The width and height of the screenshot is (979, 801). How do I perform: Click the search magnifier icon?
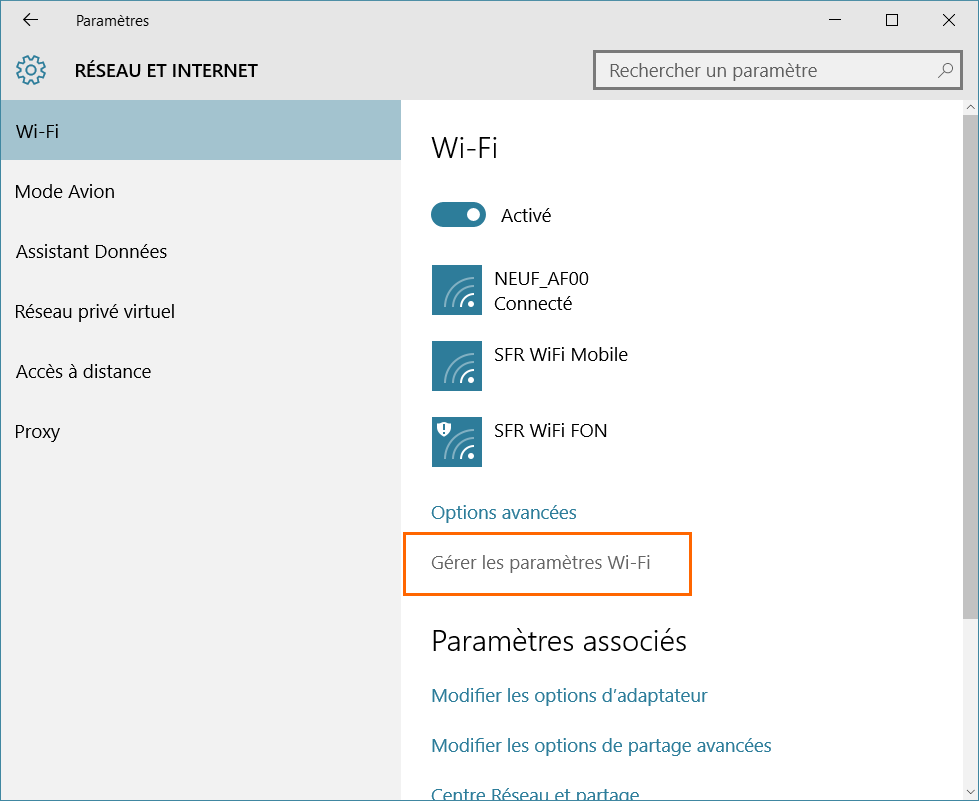click(x=945, y=71)
